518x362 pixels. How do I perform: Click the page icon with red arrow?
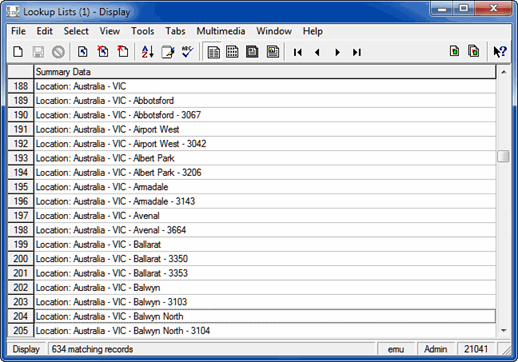point(123,52)
